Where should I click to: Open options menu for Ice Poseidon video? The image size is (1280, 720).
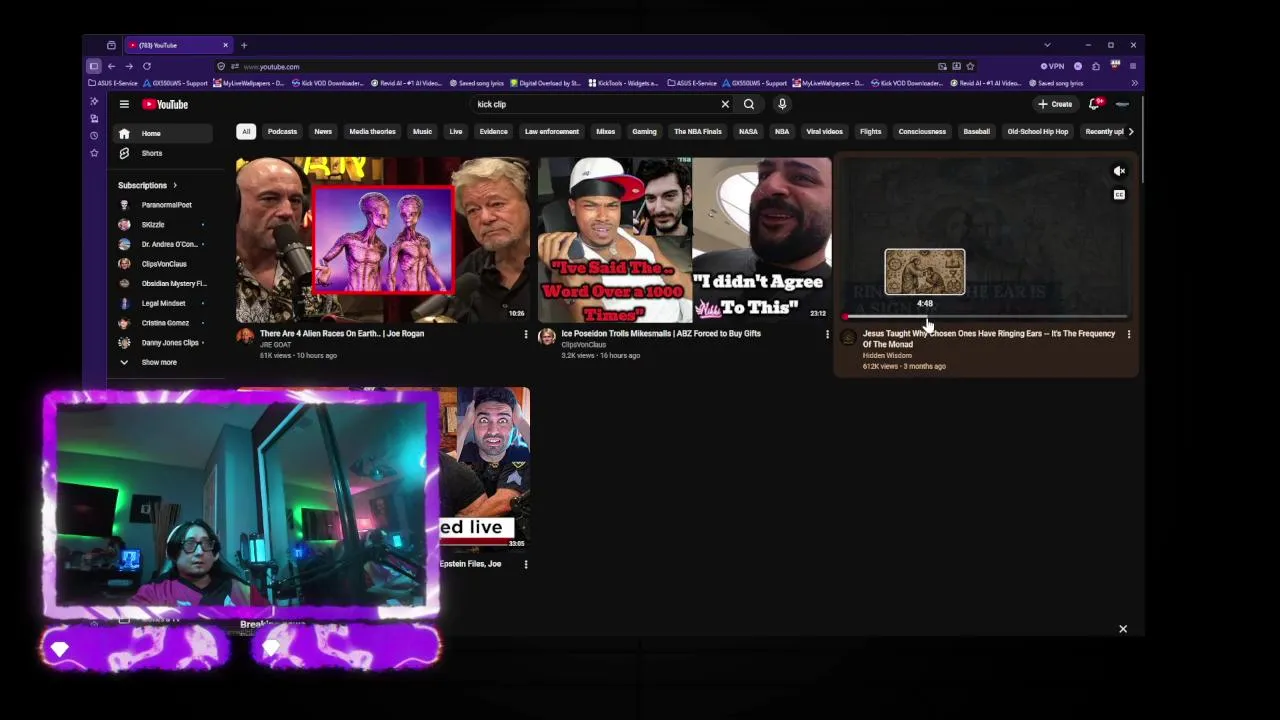pos(827,335)
